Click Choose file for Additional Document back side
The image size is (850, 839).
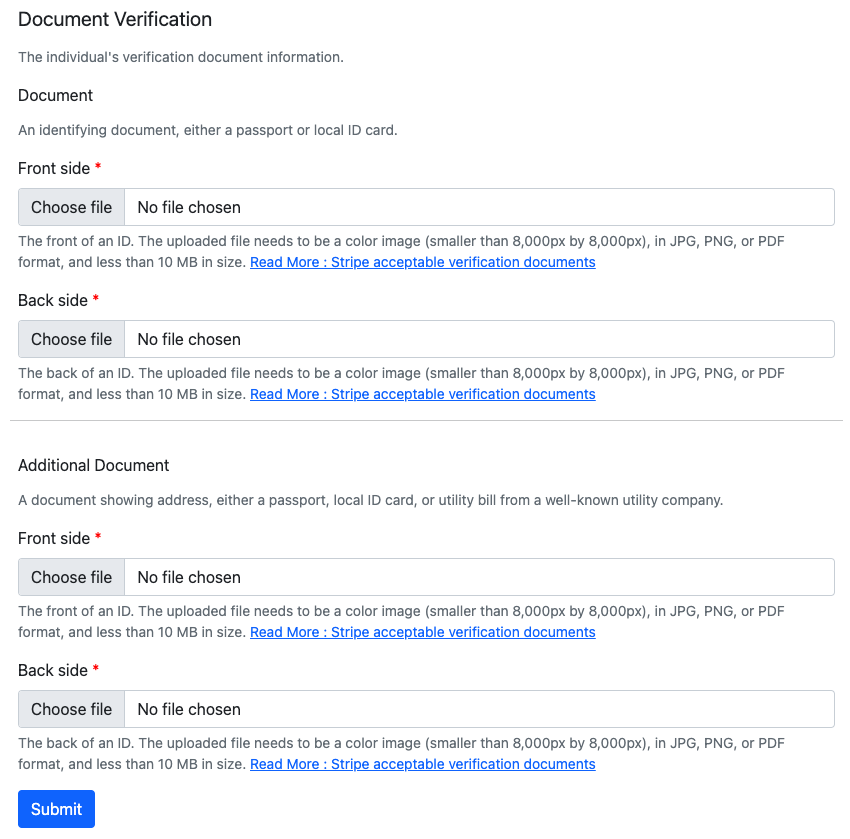point(72,709)
